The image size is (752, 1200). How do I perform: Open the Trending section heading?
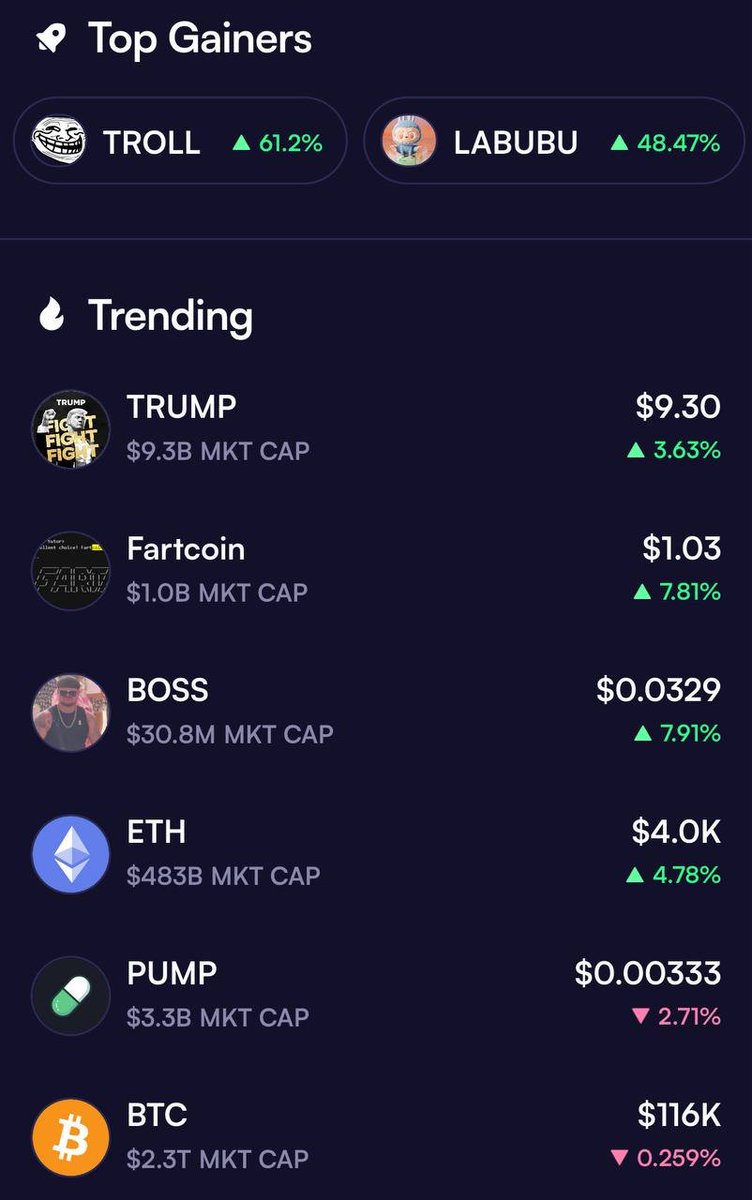pyautogui.click(x=170, y=316)
